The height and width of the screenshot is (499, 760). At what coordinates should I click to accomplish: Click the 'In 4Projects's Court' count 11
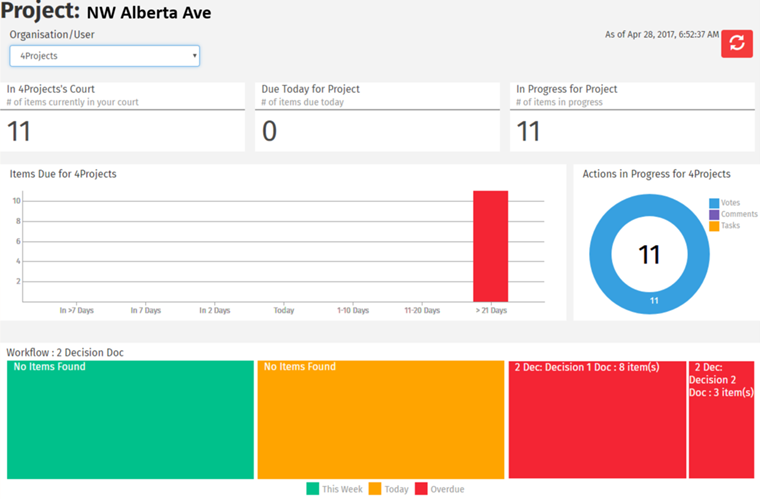pyautogui.click(x=19, y=131)
